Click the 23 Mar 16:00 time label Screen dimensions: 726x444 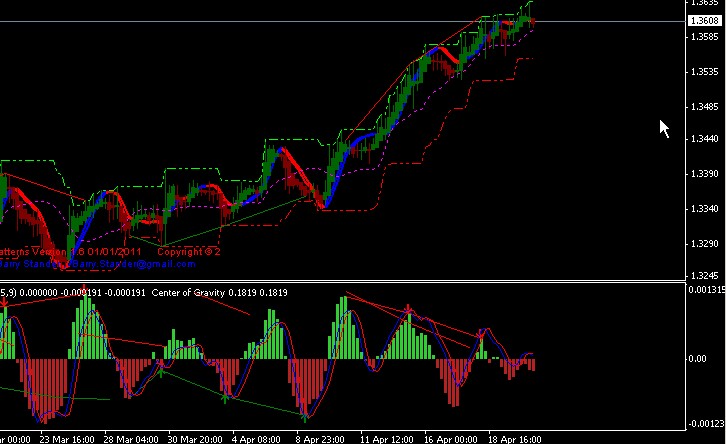[67, 439]
